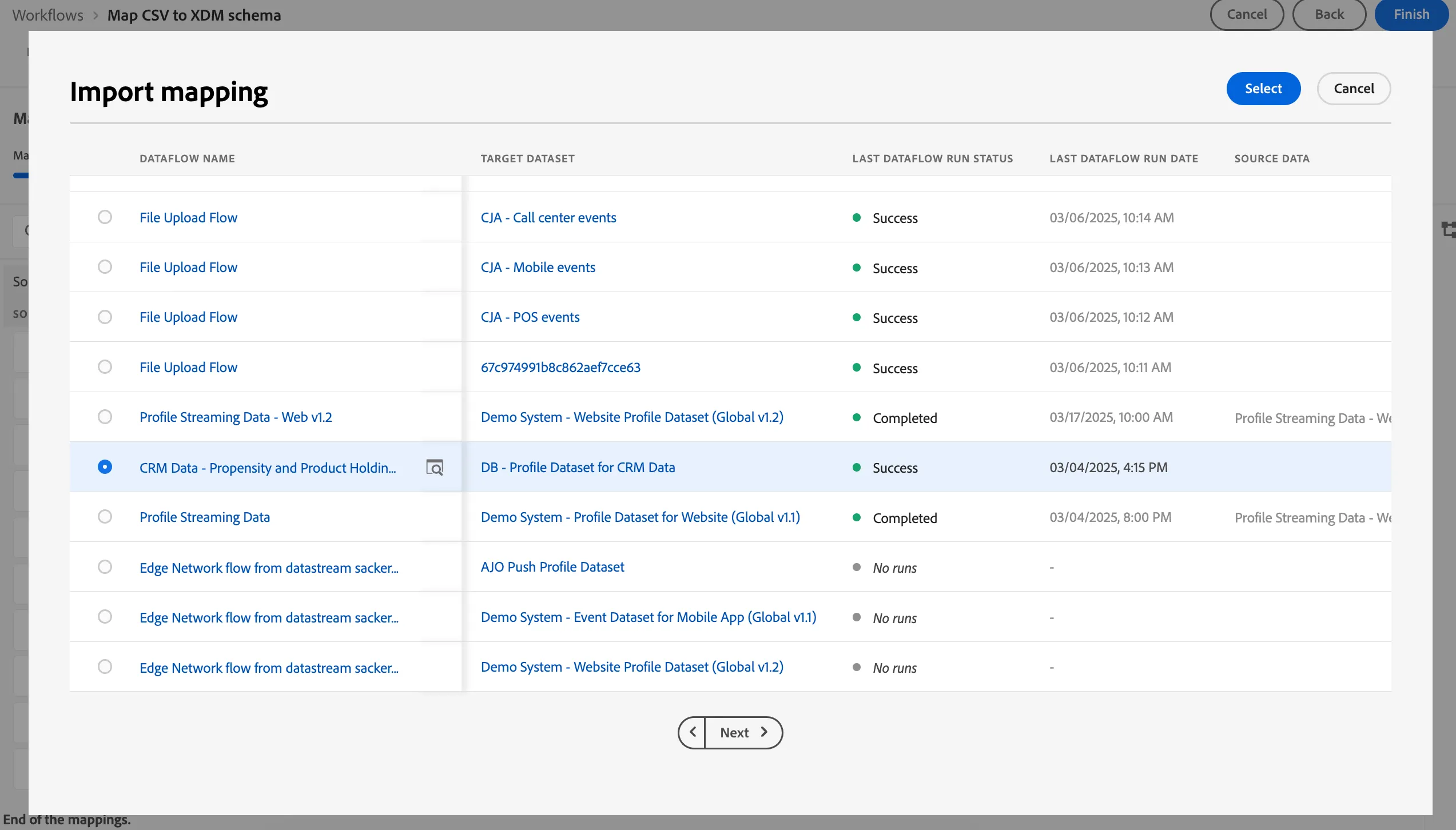1456x830 pixels.
Task: Select radio for CJA - POS events flow
Action: [x=105, y=317]
